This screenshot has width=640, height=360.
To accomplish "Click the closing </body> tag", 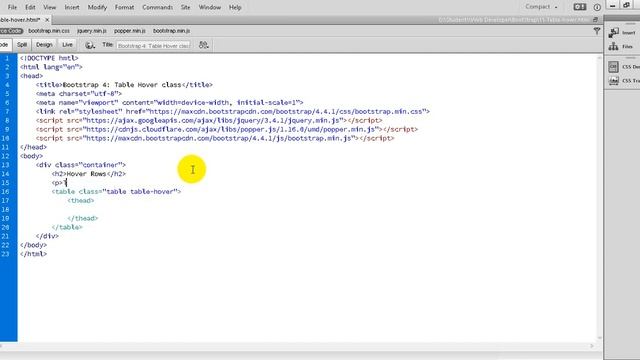I will click(33, 245).
